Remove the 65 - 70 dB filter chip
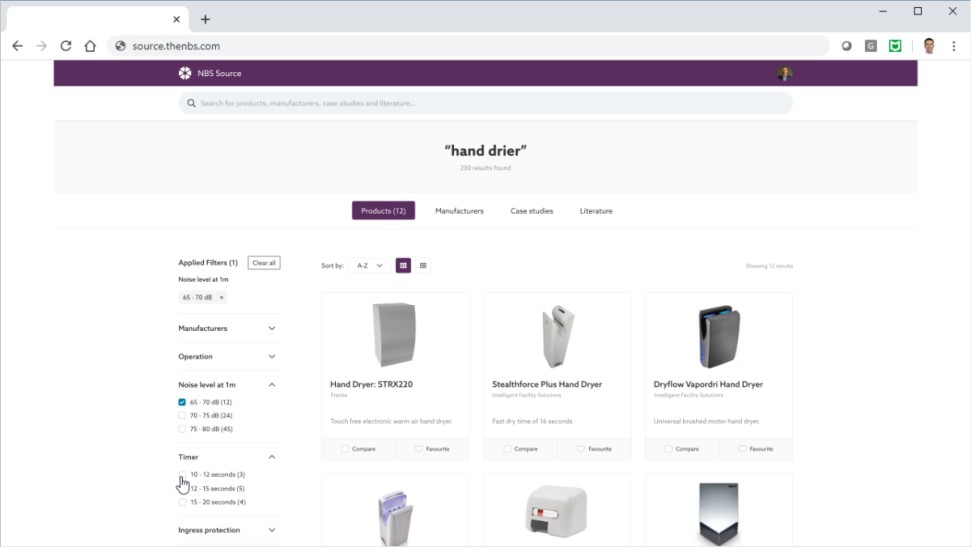971x547 pixels. tap(222, 298)
